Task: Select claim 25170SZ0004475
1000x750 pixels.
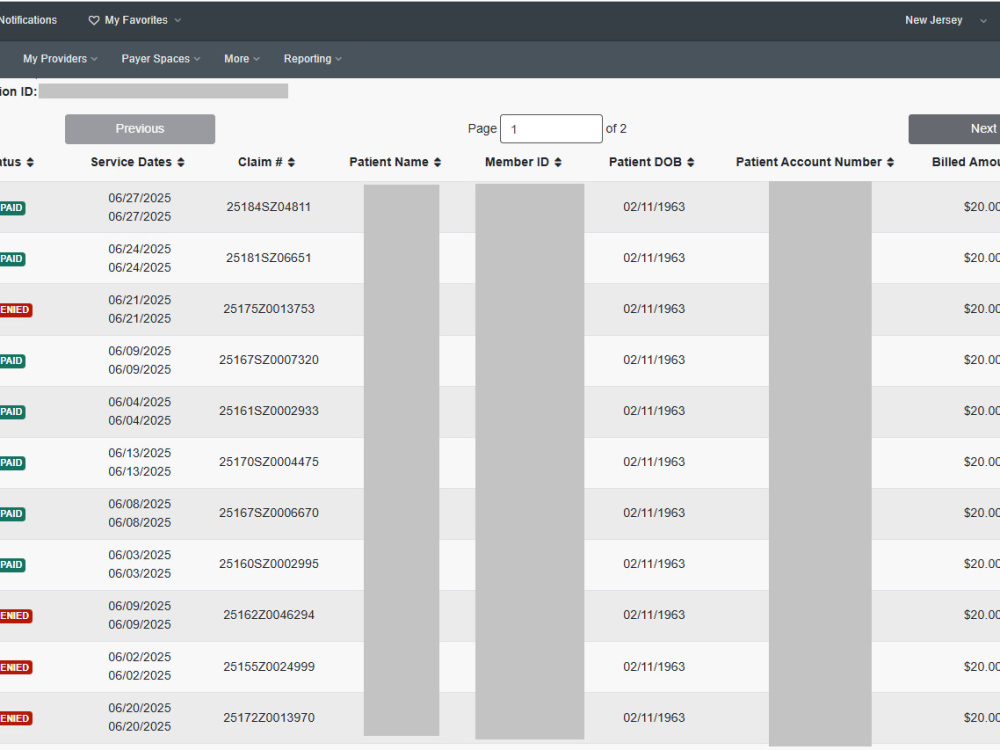Action: tap(268, 462)
